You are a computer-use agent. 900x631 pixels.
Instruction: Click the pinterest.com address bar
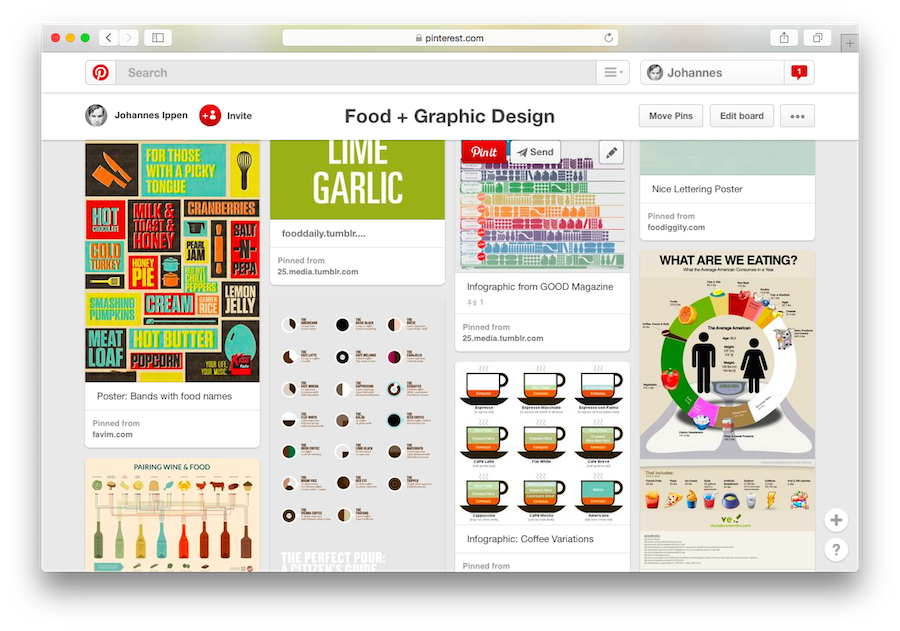point(450,38)
